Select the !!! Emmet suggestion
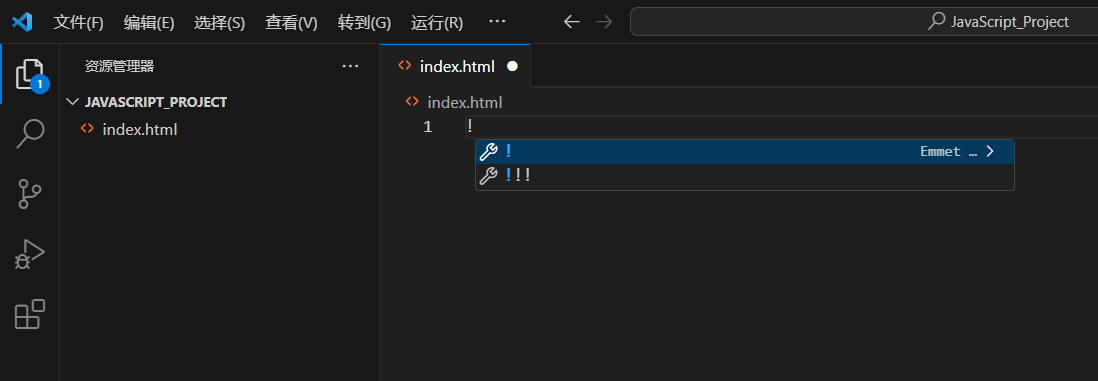The width and height of the screenshot is (1098, 381). [745, 176]
